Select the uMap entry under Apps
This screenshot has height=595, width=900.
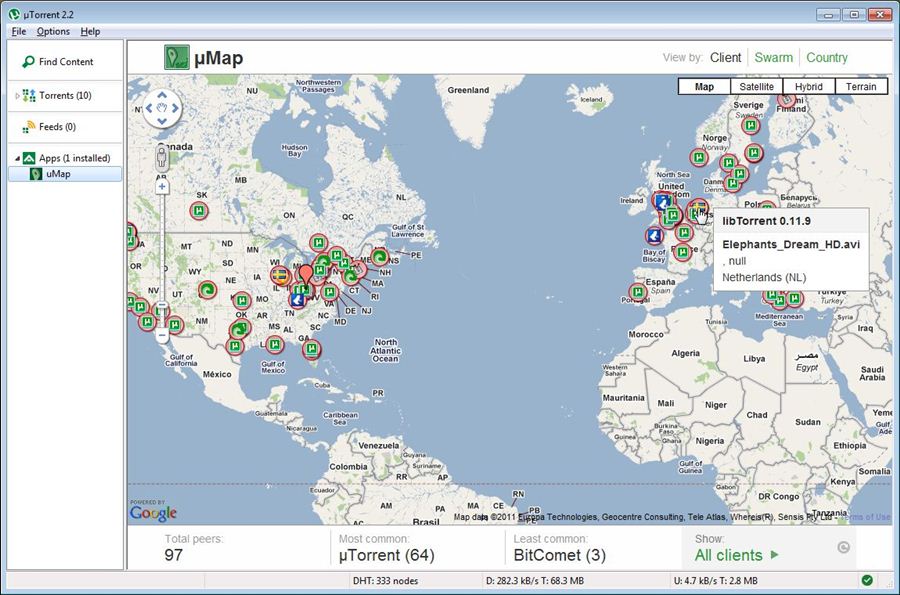coord(65,174)
